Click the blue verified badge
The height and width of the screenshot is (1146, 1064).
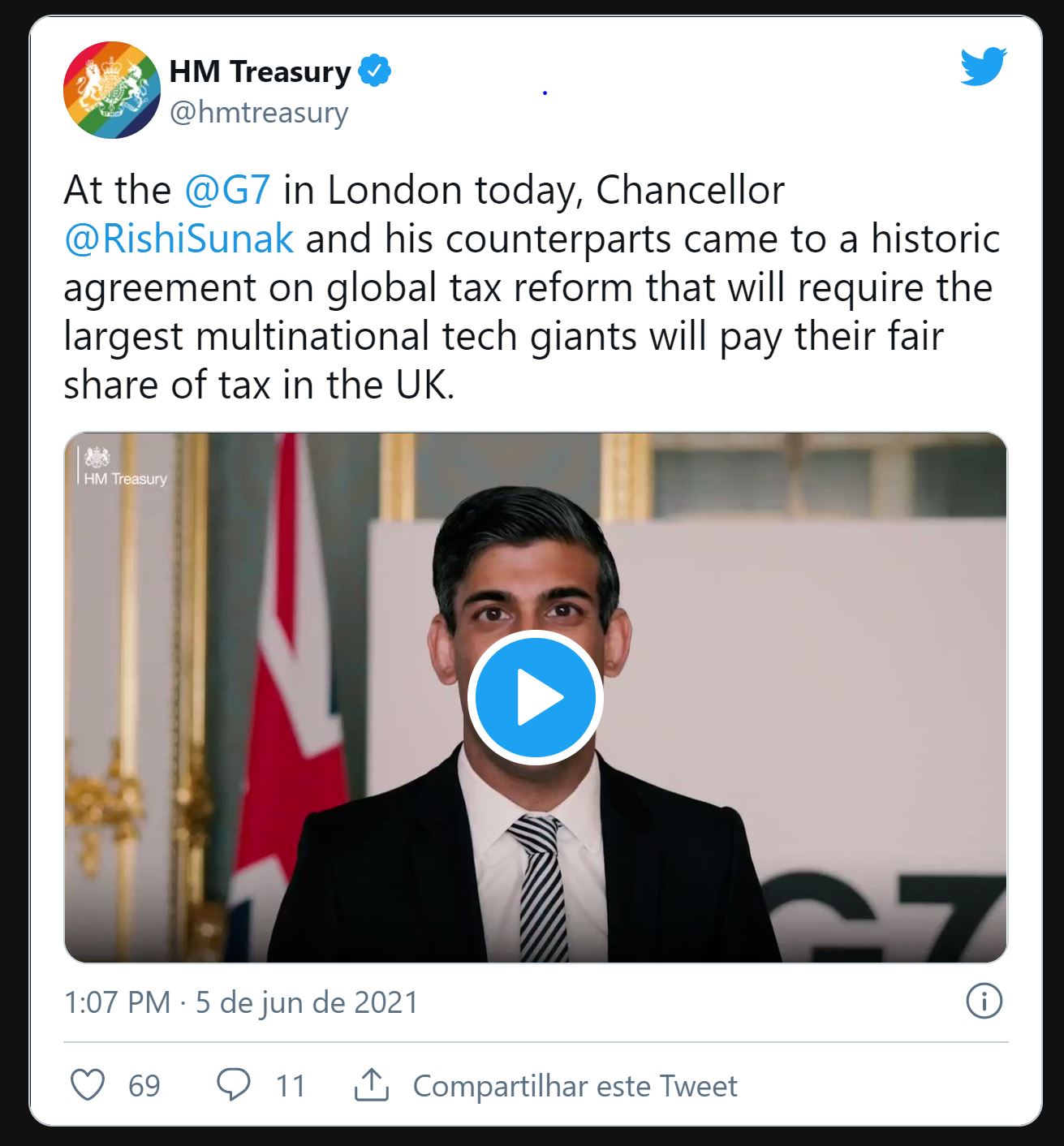[x=374, y=71]
